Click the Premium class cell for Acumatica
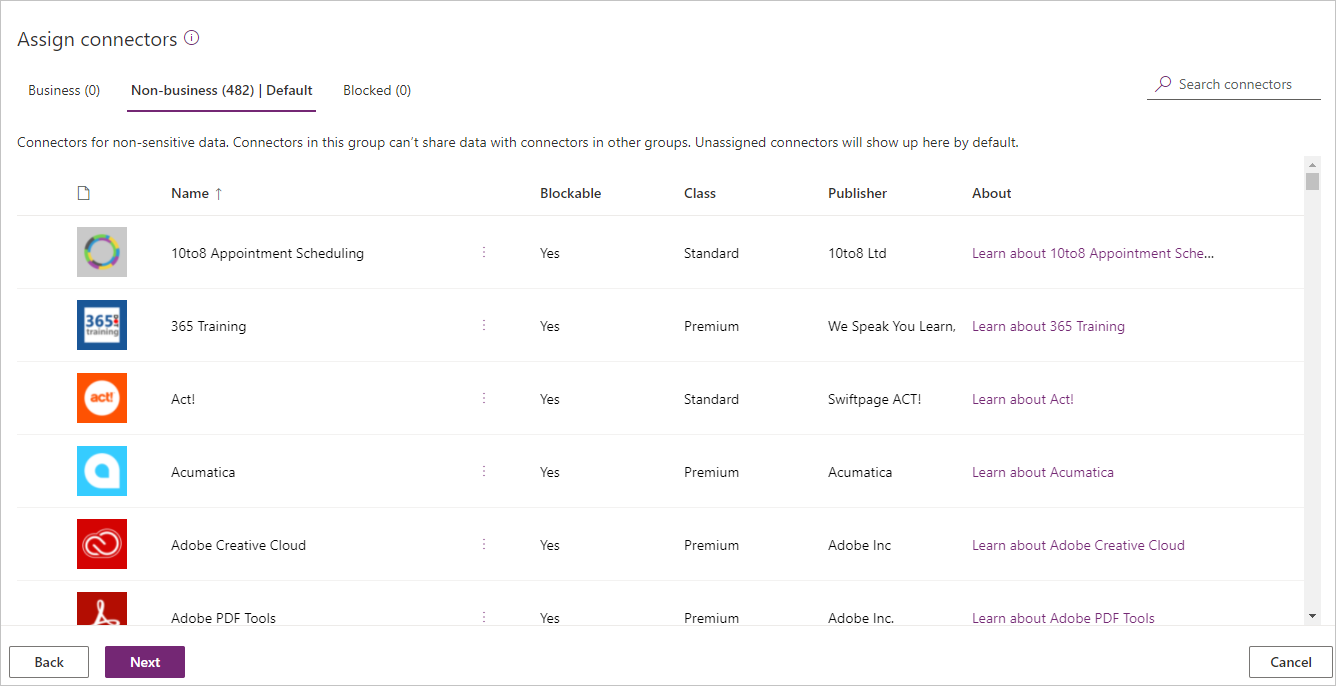The height and width of the screenshot is (686, 1336). pos(711,472)
